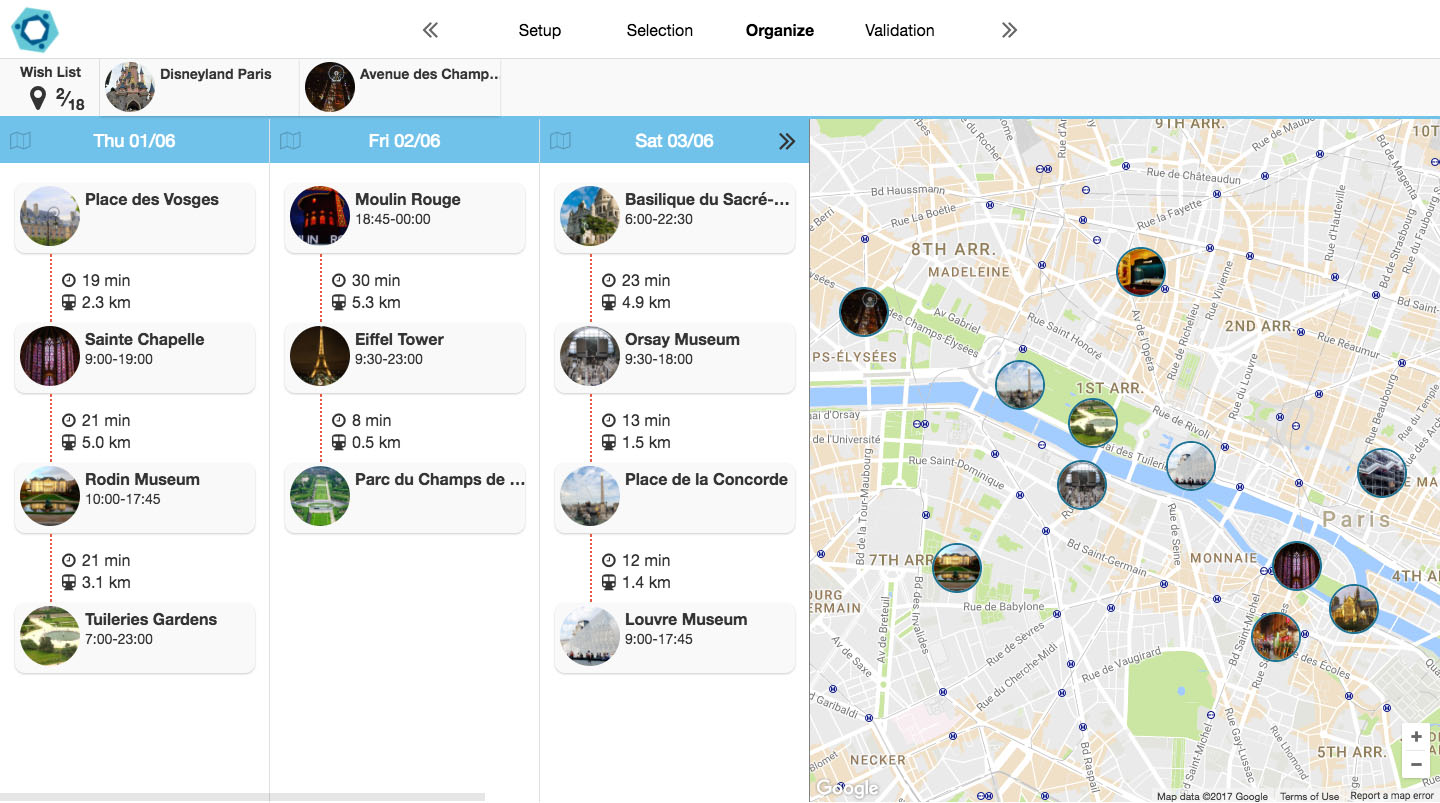
Task: Select the Parc du Champs de Mars card
Action: [x=405, y=497]
